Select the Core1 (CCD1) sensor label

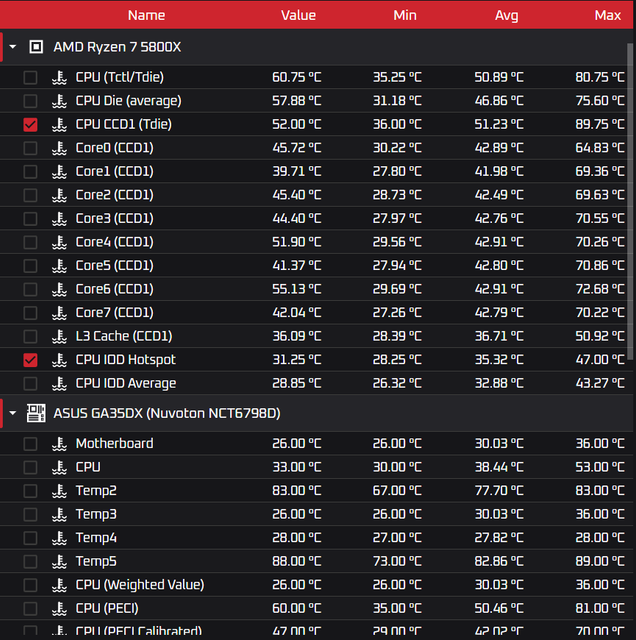(115, 171)
